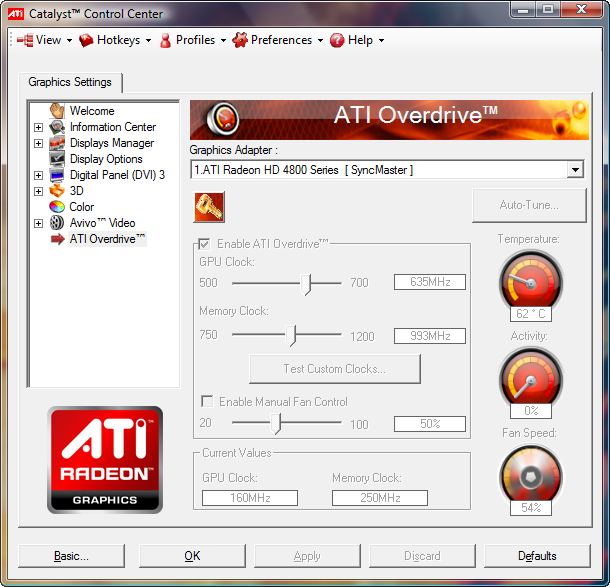Select Welcome in the settings tree
The image size is (610, 587).
92,111
